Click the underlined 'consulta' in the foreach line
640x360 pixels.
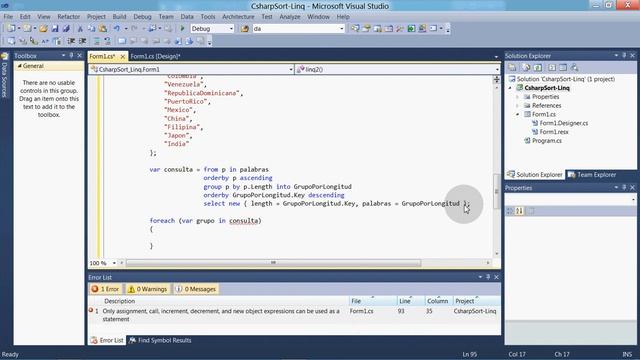pos(244,221)
